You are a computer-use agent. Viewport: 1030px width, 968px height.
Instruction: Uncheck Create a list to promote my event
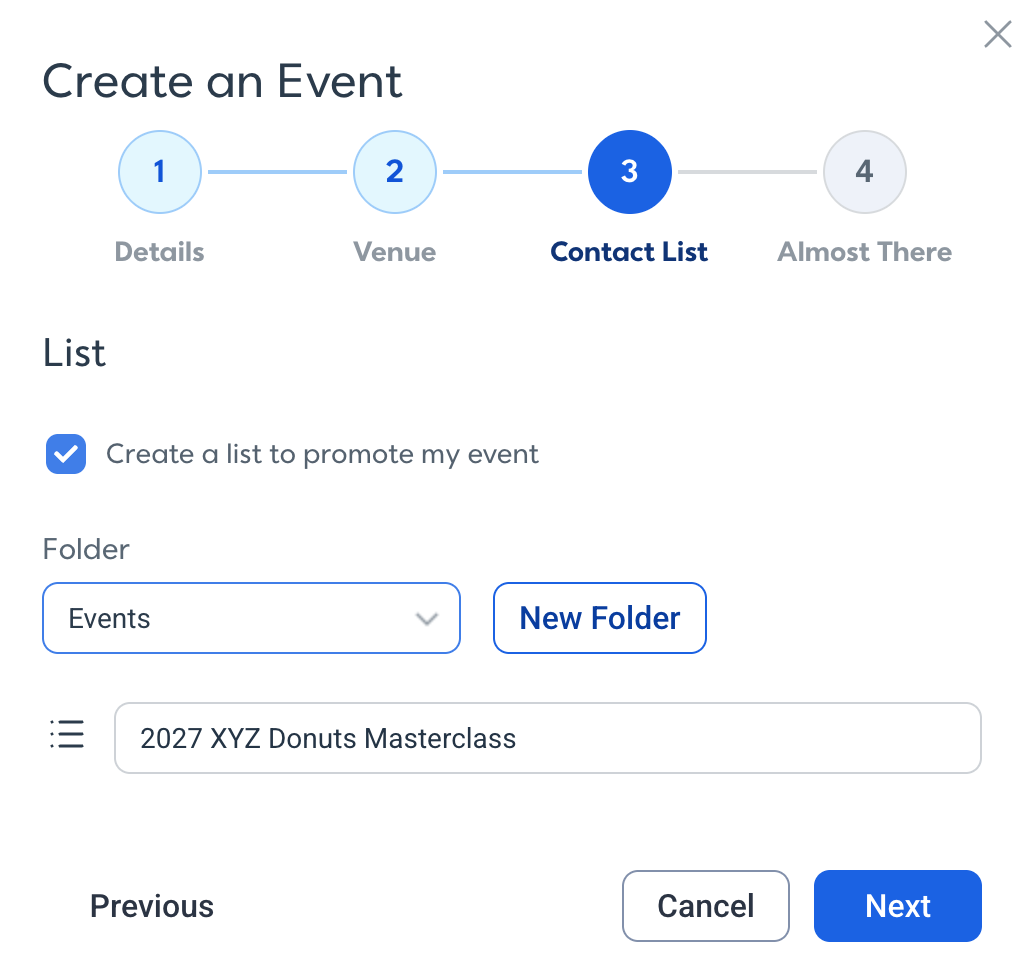tap(66, 454)
